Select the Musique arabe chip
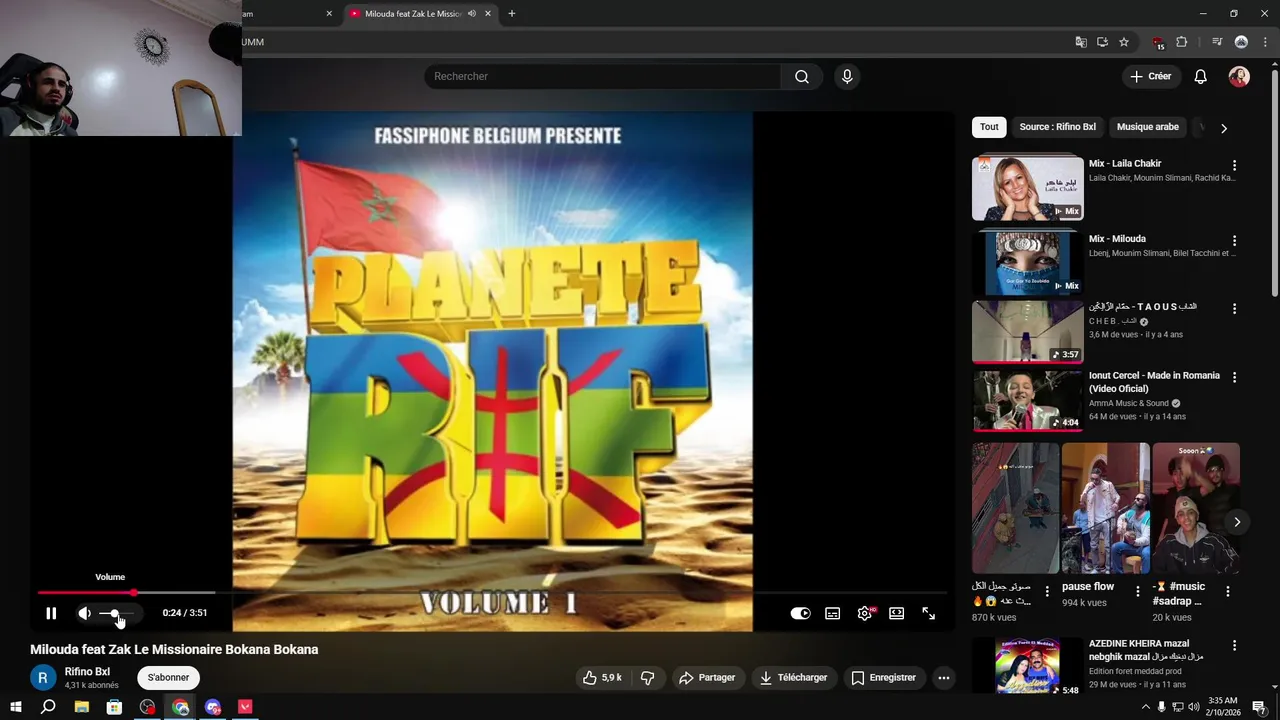 (1147, 127)
